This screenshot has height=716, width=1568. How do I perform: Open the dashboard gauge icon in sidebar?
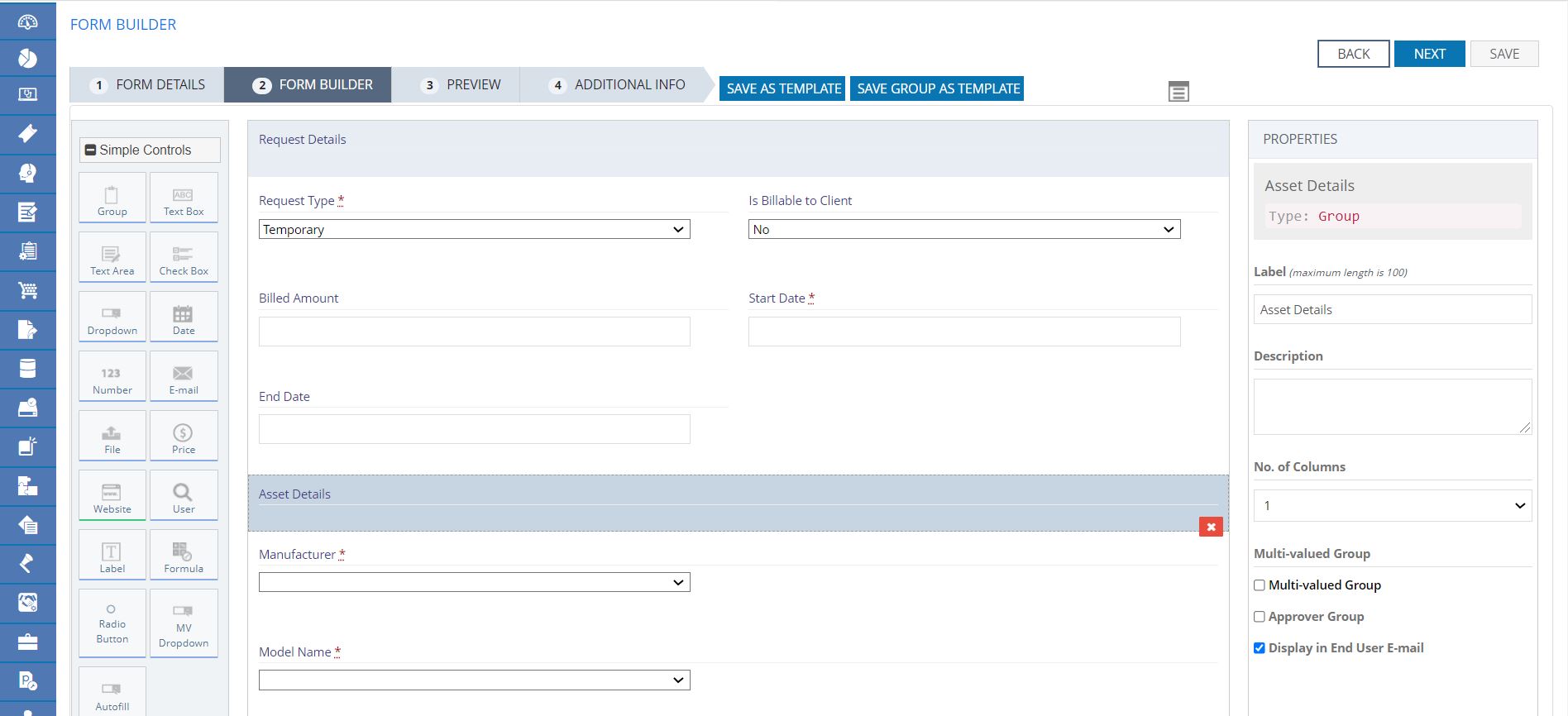tap(27, 21)
